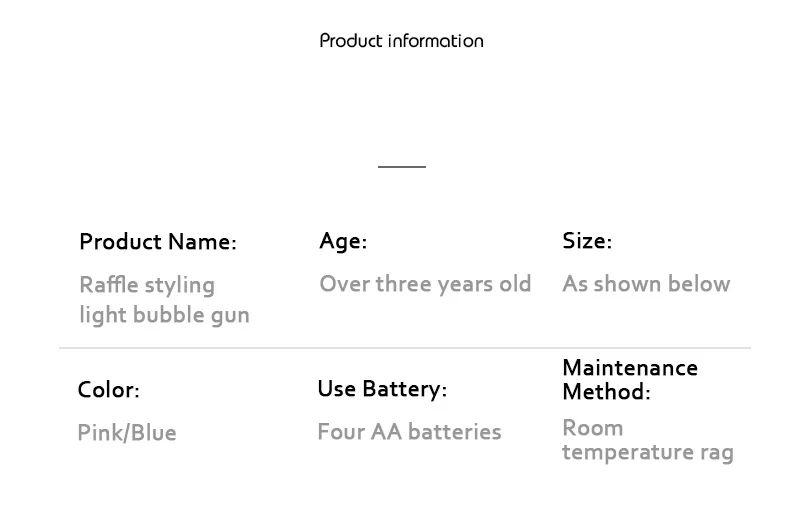The width and height of the screenshot is (790, 517).
Task: Click the 'Color:' label
Action: click(109, 389)
